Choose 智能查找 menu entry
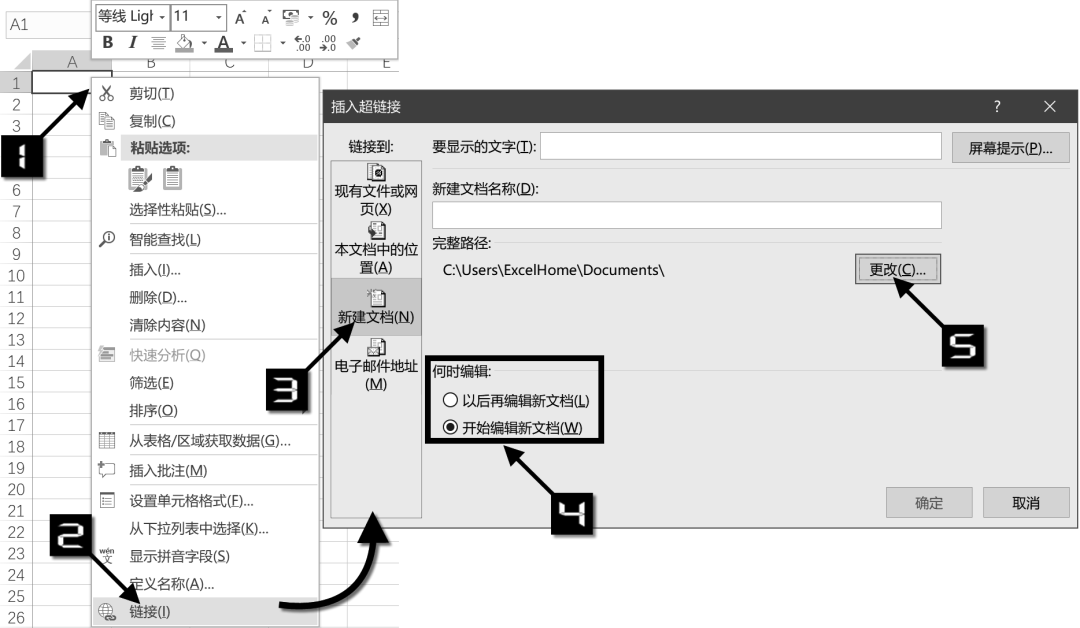 pos(205,240)
